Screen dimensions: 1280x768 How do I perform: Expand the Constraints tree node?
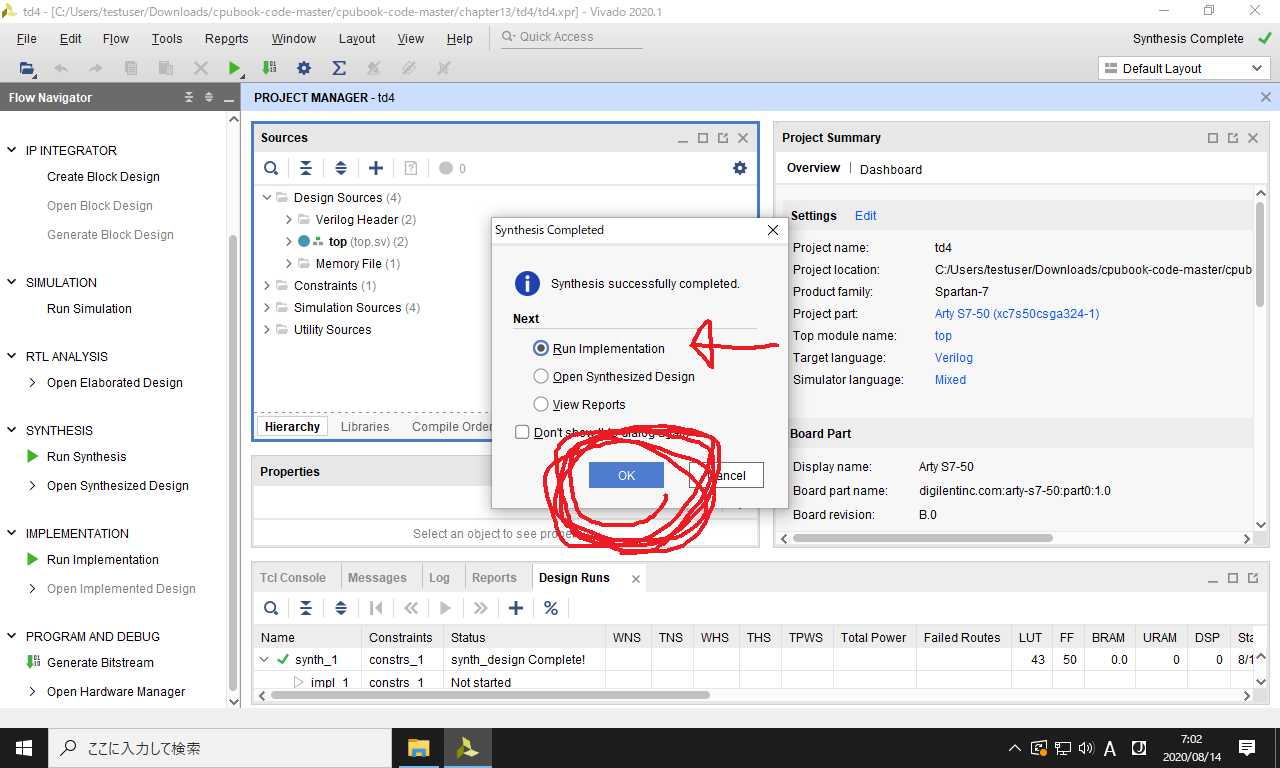tap(267, 285)
